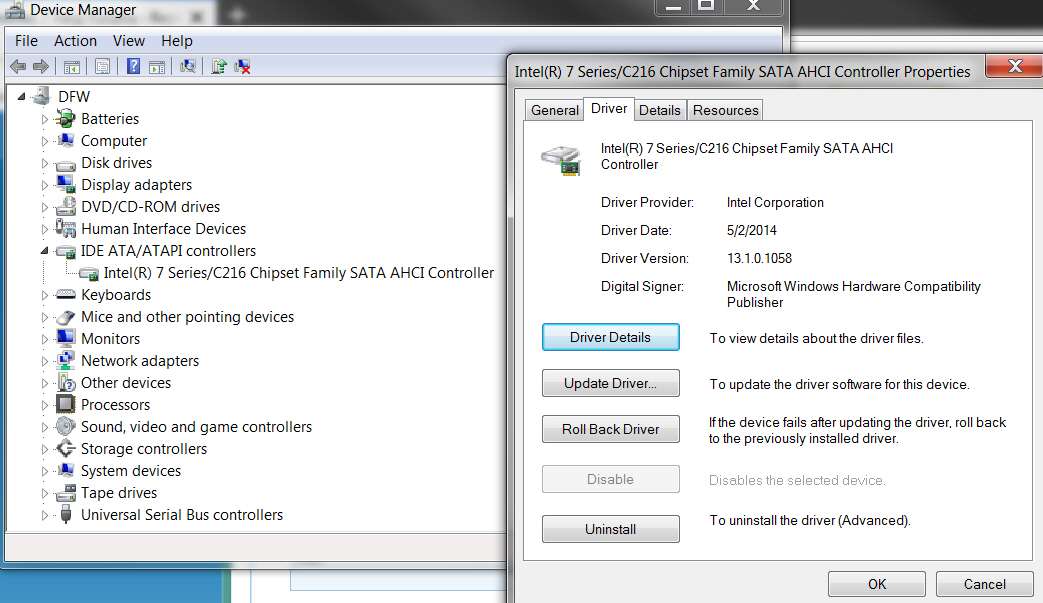Click the Uninstall driver button
The width and height of the screenshot is (1043, 603).
610,529
